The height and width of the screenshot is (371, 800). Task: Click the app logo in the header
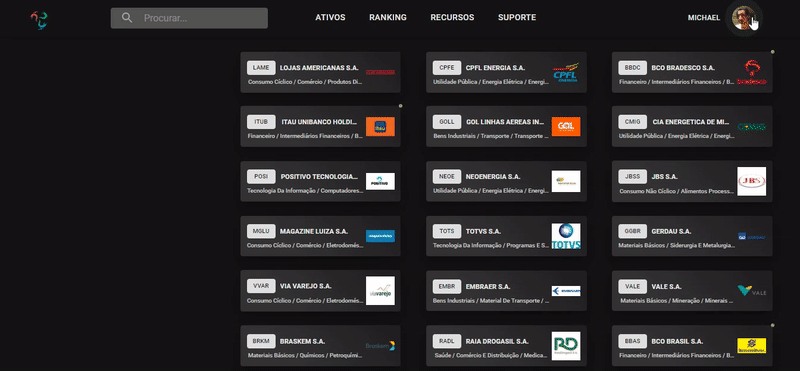(x=39, y=20)
